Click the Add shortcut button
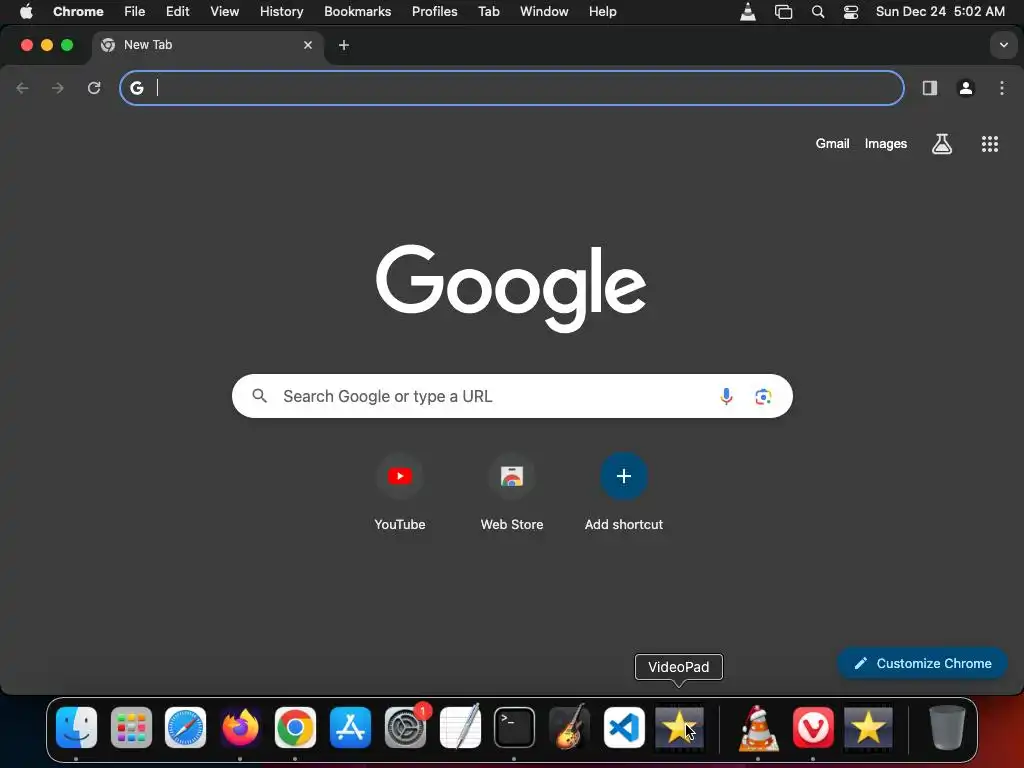1024x768 pixels. [x=624, y=491]
